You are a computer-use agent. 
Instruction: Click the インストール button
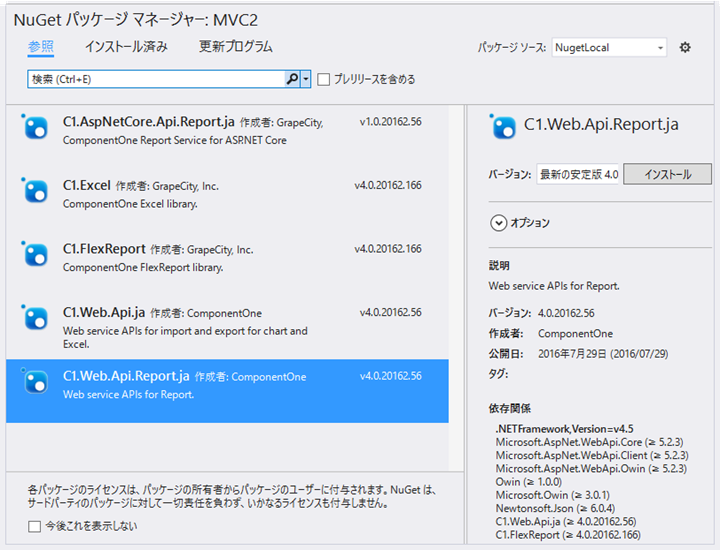[x=667, y=174]
